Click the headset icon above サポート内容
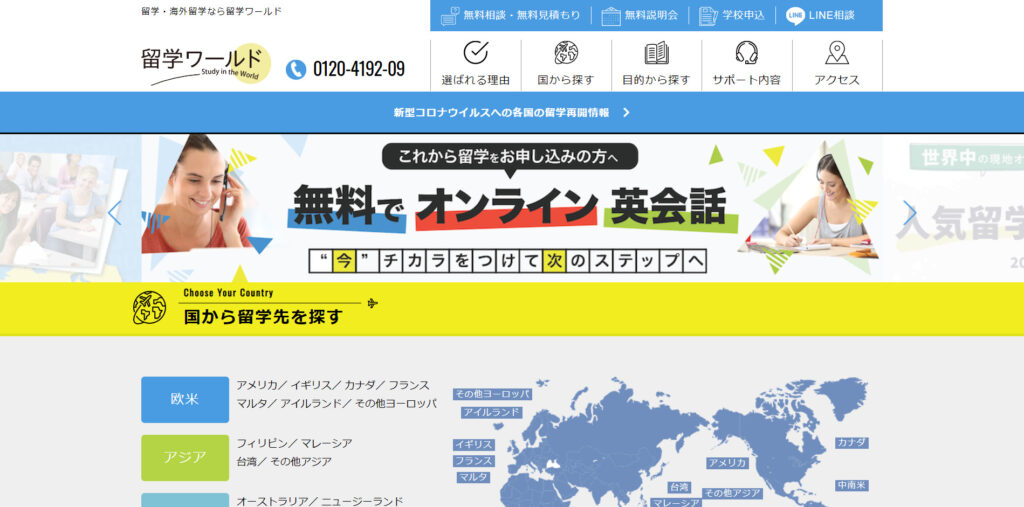Screen dimensions: 1024x507 tap(746, 52)
